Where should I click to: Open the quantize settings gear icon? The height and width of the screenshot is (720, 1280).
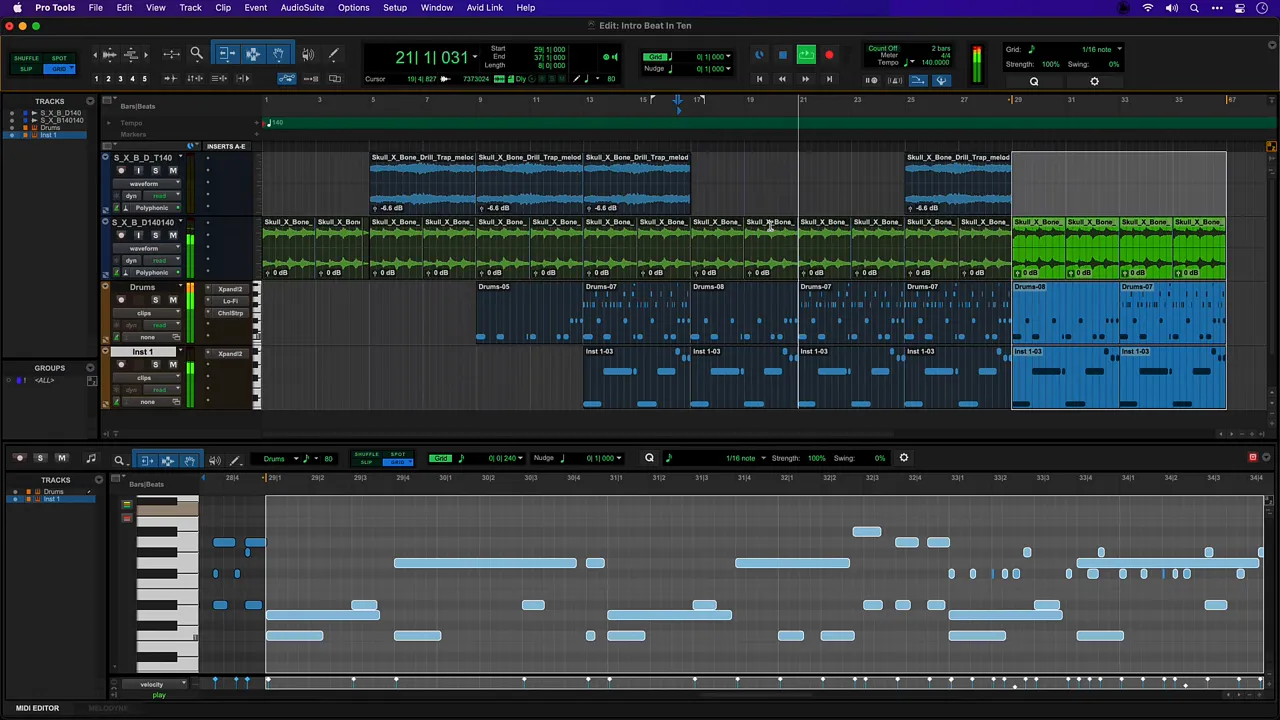click(1094, 81)
